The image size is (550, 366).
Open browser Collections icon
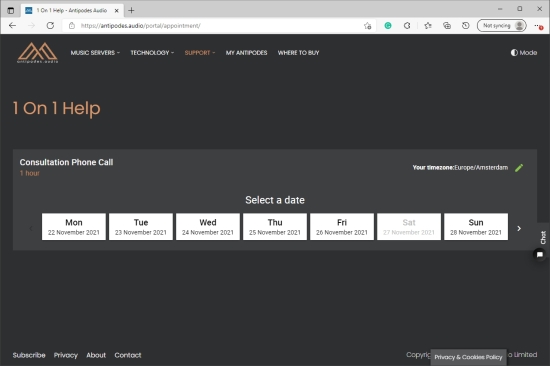447,26
